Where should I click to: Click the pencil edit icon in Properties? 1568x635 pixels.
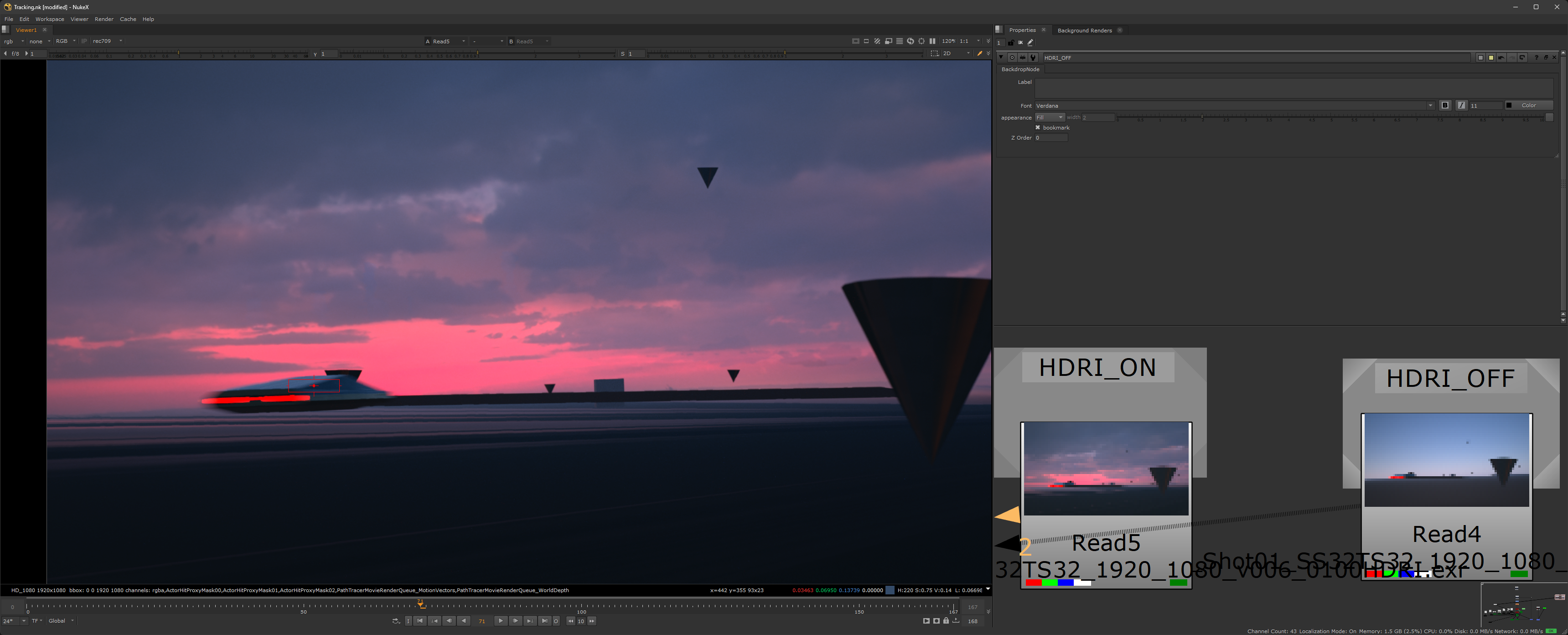pos(1030,42)
